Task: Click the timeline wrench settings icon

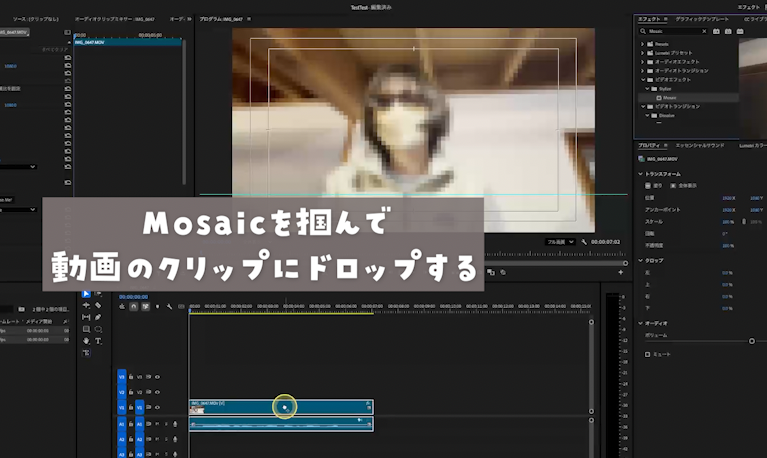Action: 170,307
